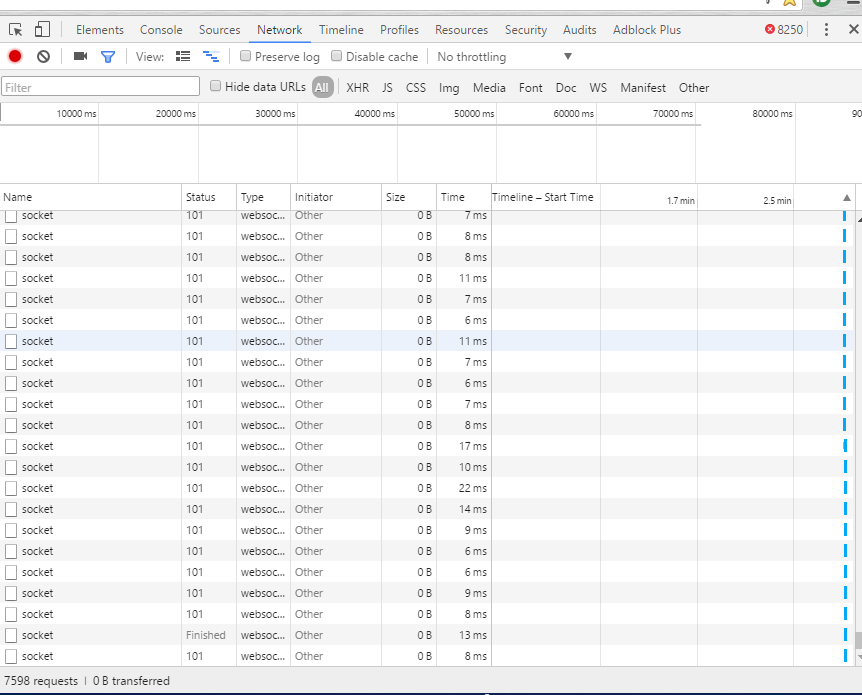The height and width of the screenshot is (695, 862).
Task: Open the DevTools three-dot menu
Action: point(826,30)
